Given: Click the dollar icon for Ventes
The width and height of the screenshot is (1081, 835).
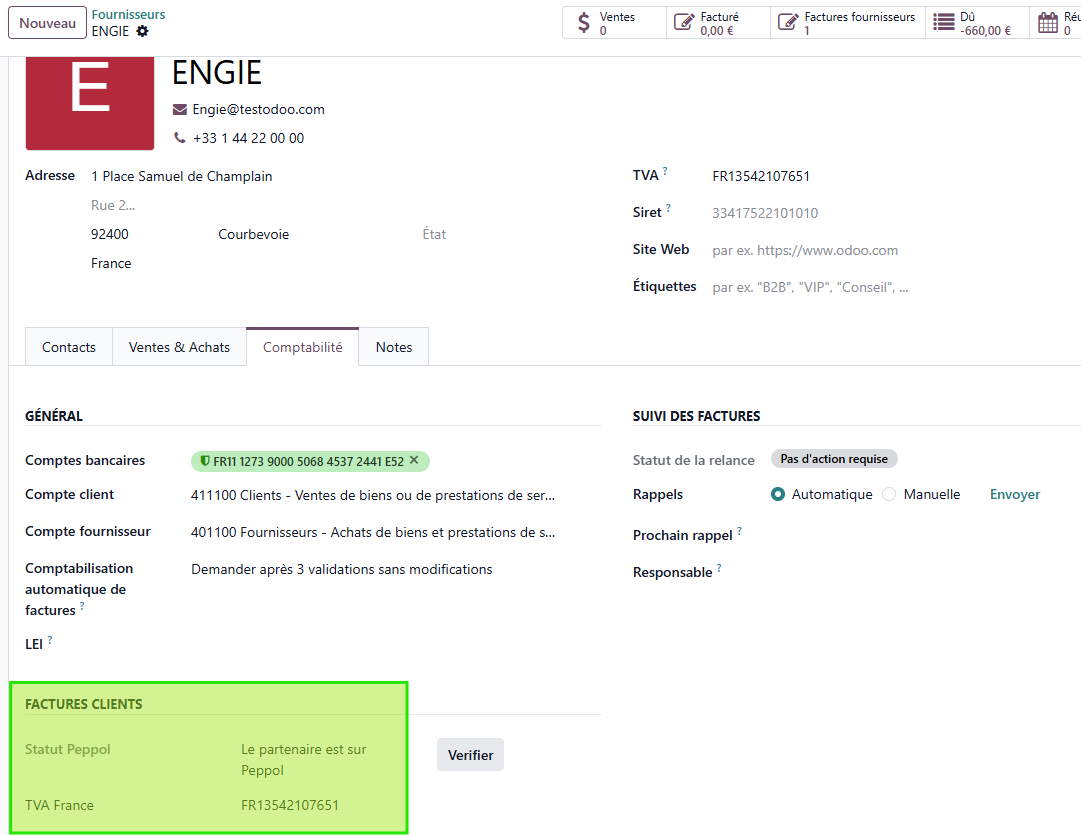Looking at the screenshot, I should 584,23.
